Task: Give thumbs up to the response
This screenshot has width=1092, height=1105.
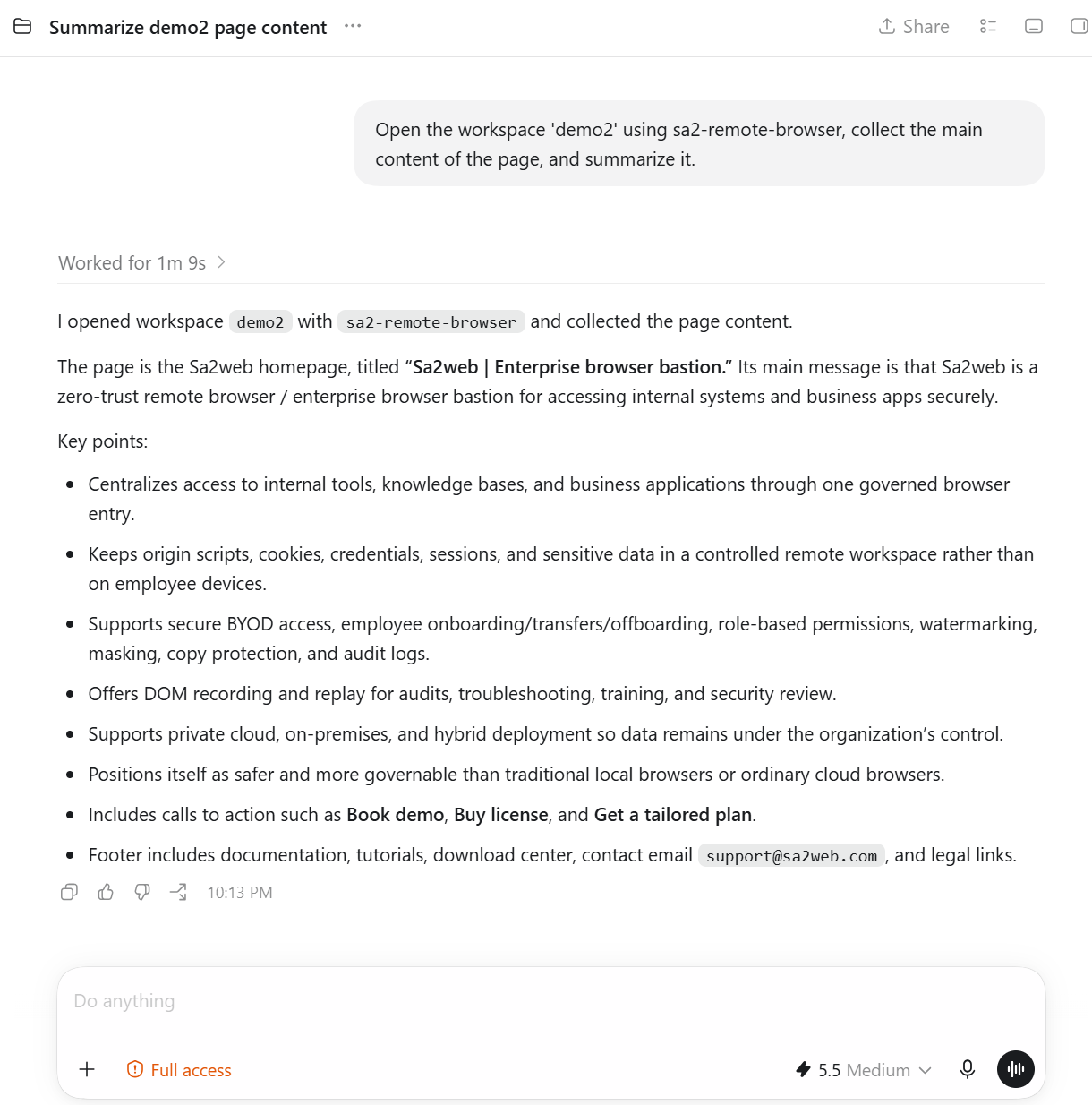Action: tap(106, 892)
